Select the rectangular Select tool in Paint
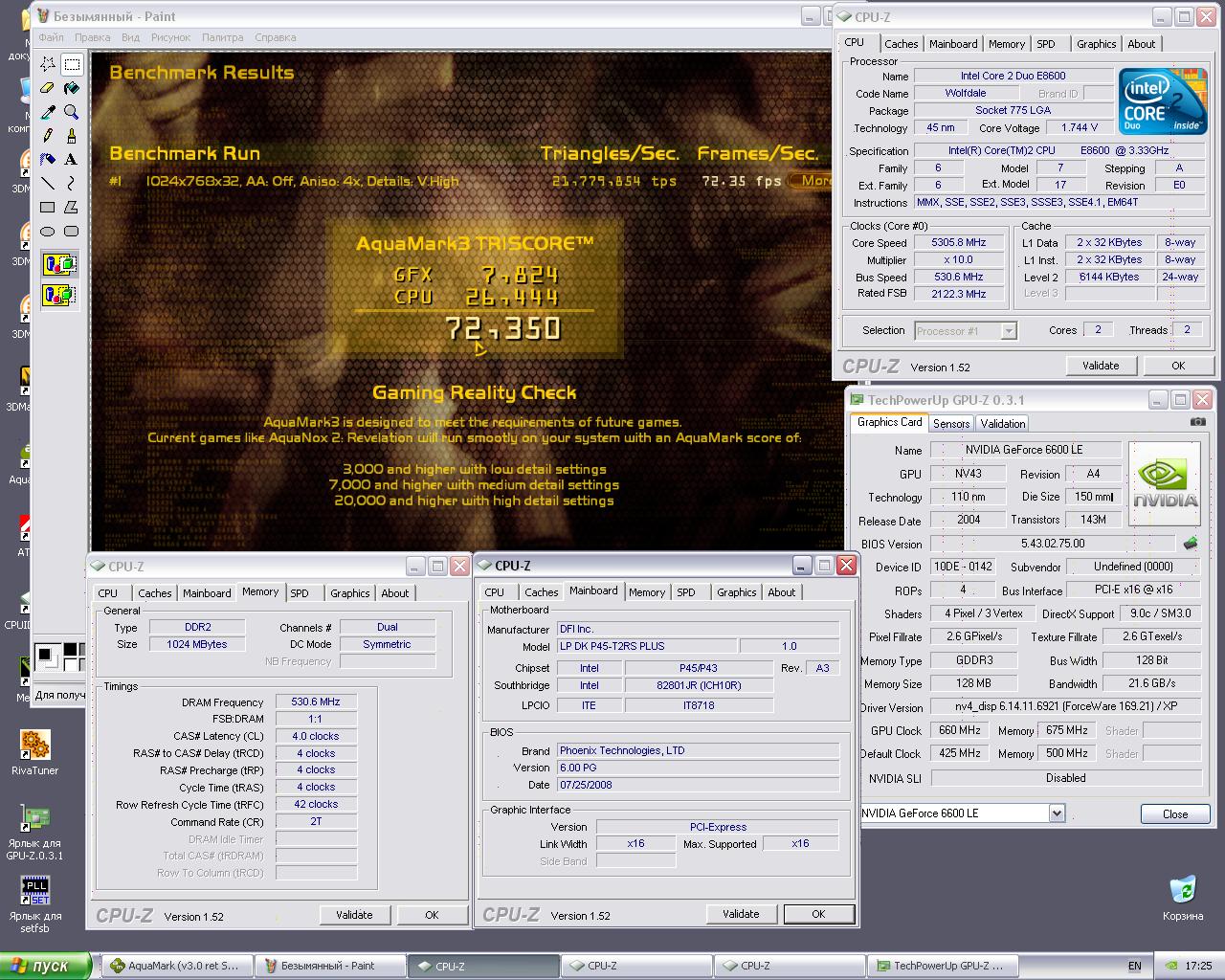Image resolution: width=1225 pixels, height=980 pixels. coord(72,64)
